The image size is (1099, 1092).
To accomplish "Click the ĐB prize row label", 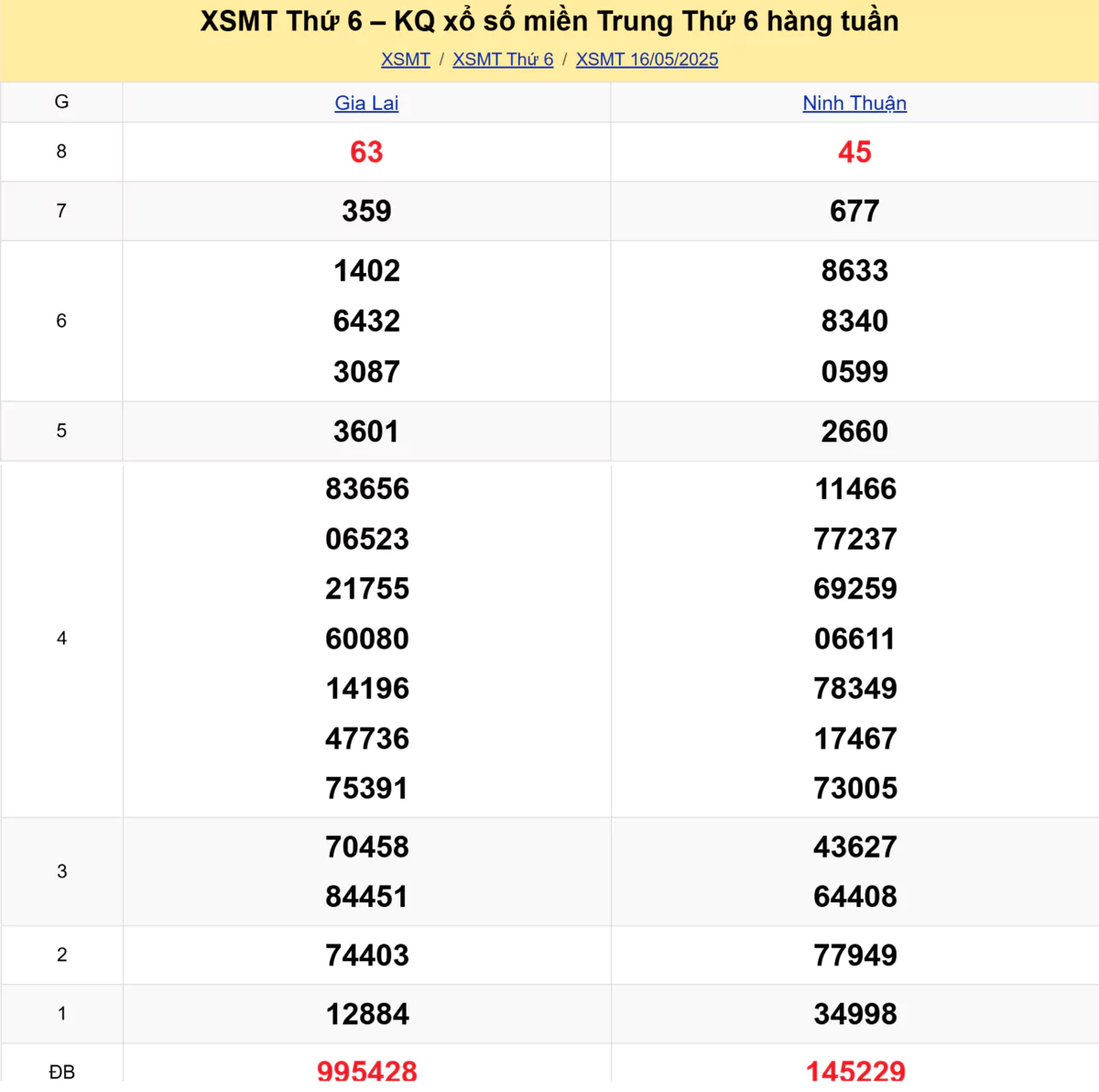I will (61, 1072).
